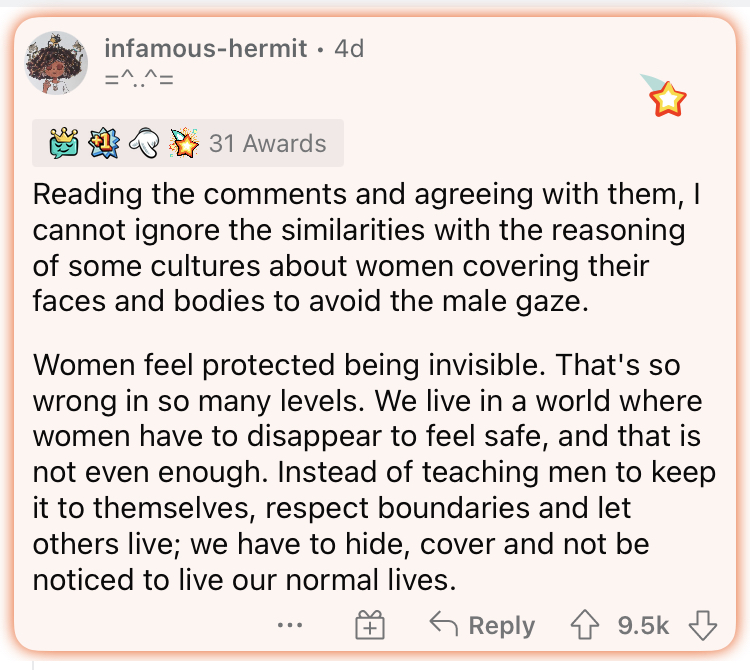This screenshot has height=670, width=750.
Task: Click the 9.5k vote score
Action: [x=643, y=625]
